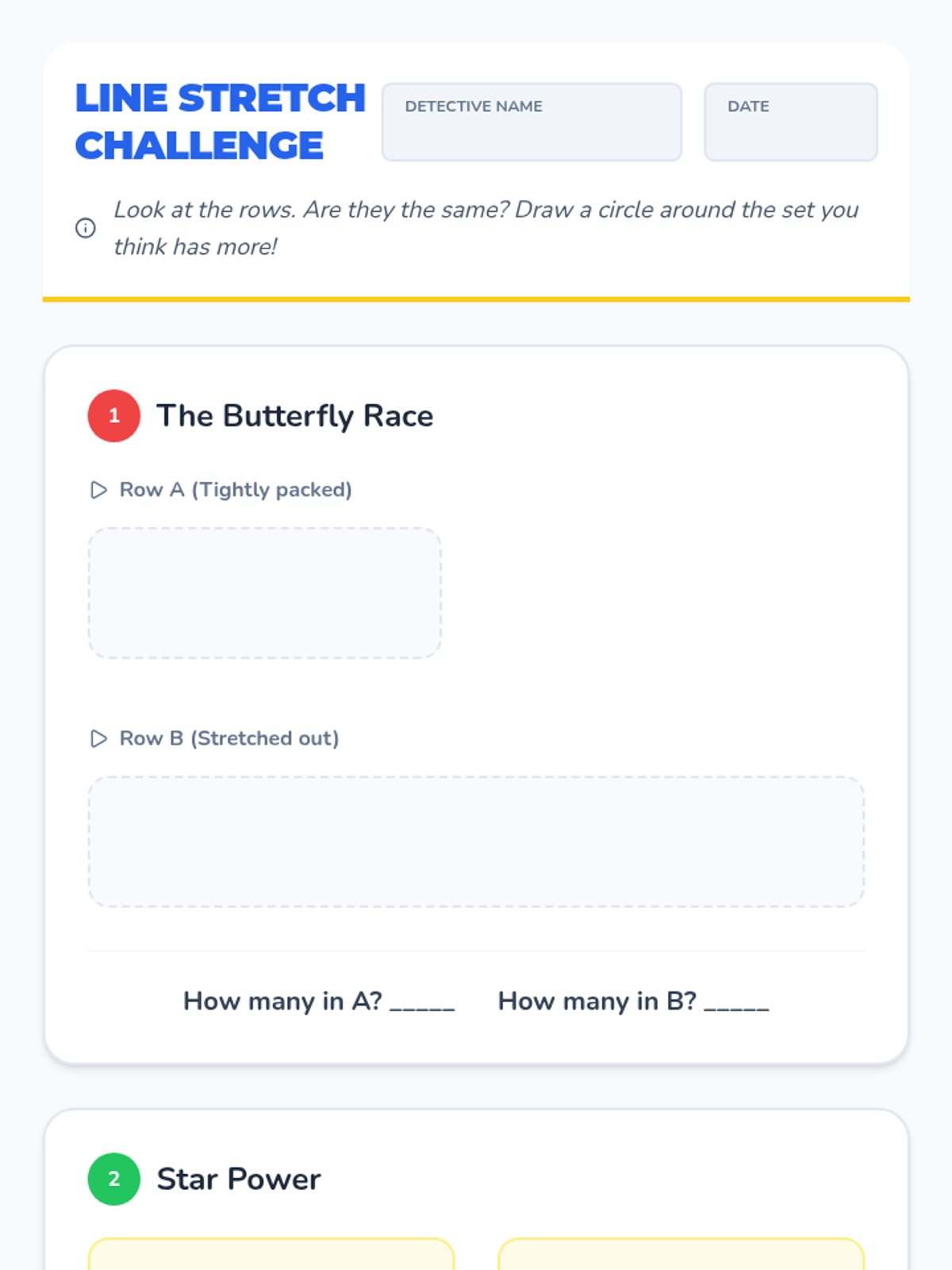Select the Star Power heading
Viewport: 952px width, 1270px height.
tap(239, 1180)
